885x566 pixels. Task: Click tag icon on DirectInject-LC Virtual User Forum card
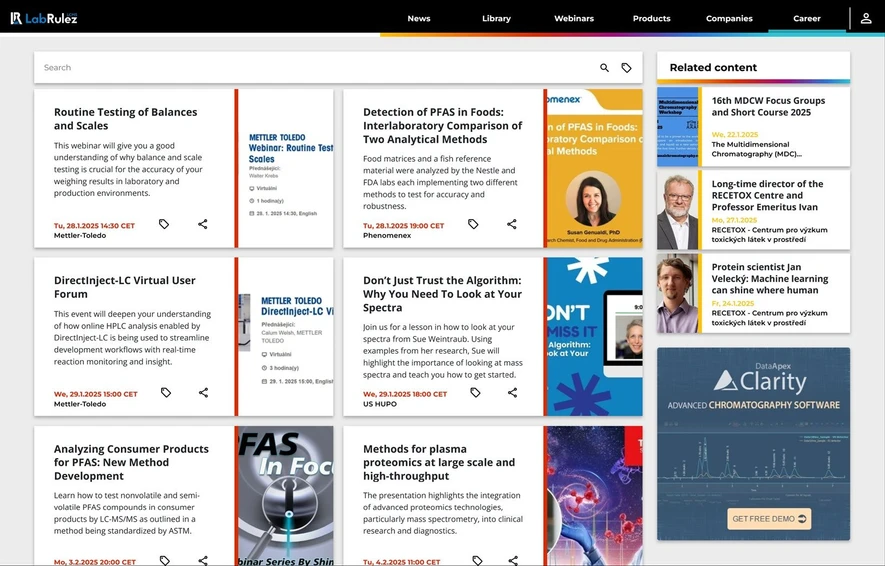(166, 392)
